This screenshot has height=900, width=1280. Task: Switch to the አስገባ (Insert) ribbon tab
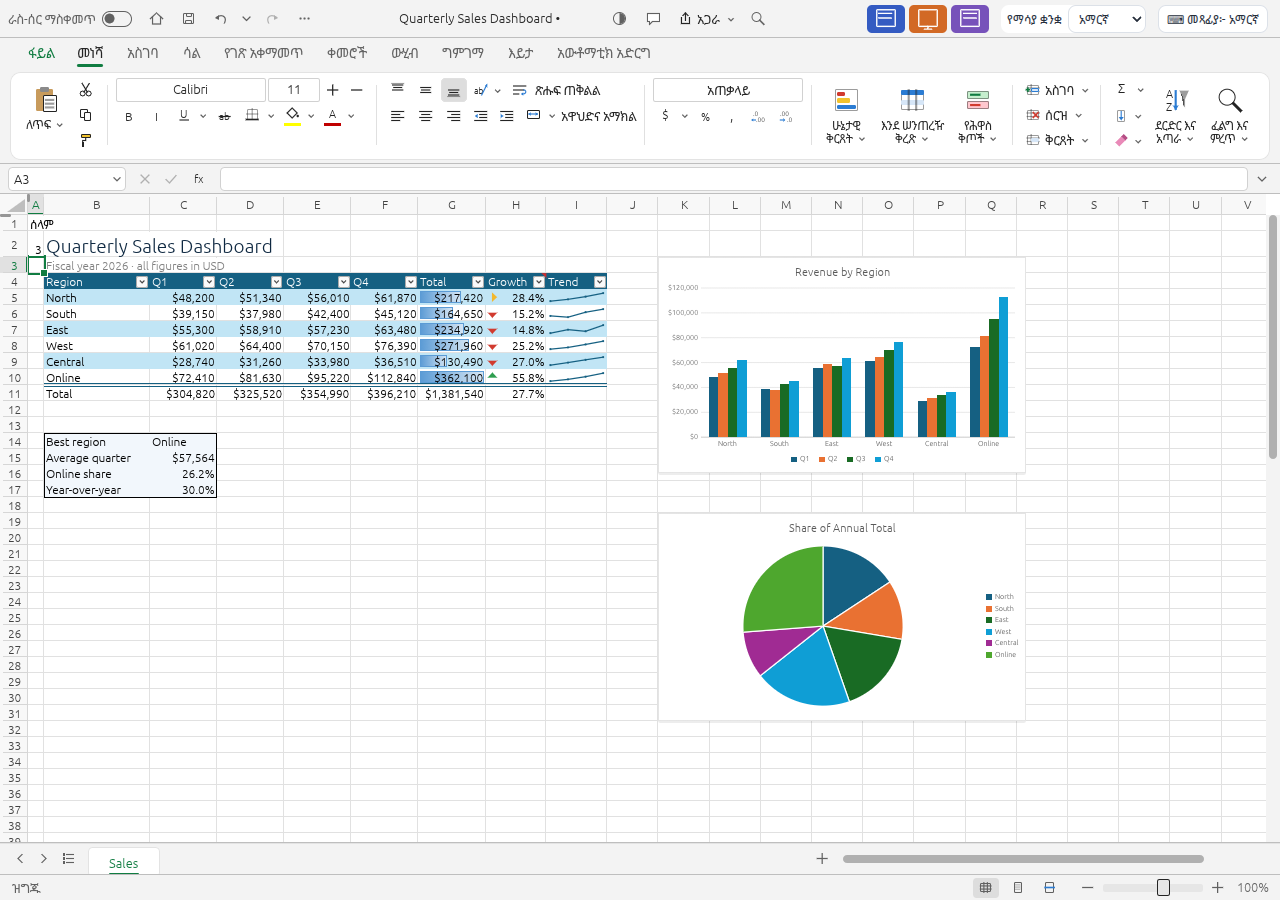(x=143, y=53)
